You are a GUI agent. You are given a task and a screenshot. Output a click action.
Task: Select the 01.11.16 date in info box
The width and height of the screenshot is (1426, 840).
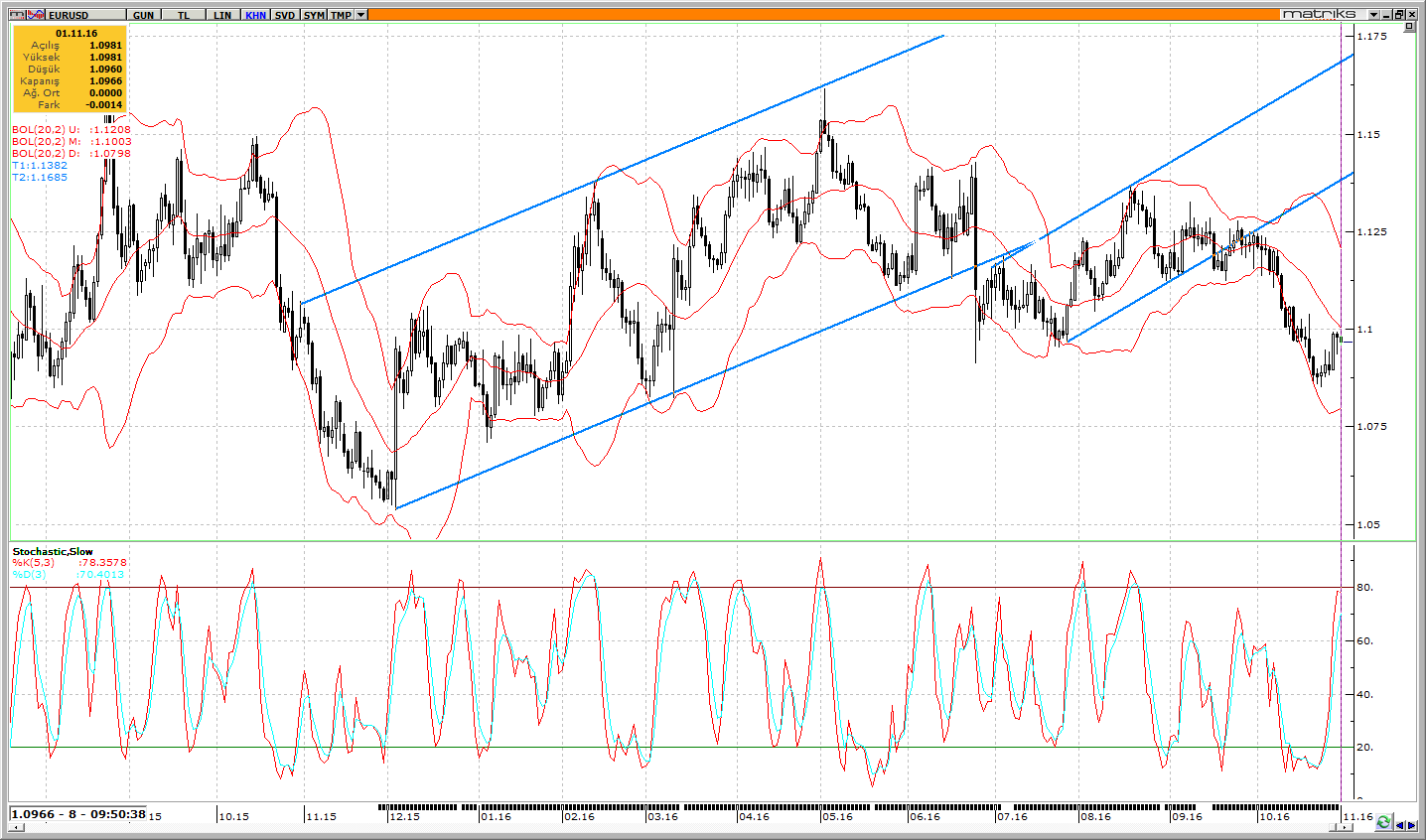(76, 33)
